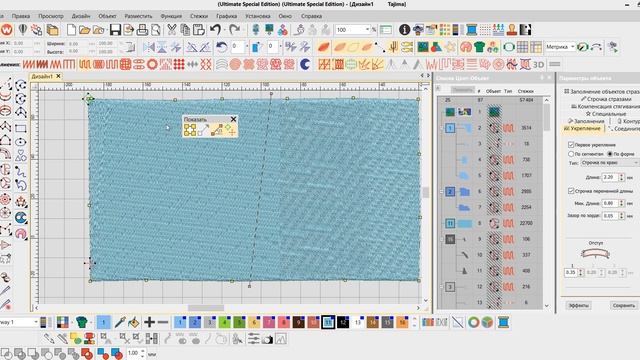Screen dimensions: 640x360
Task: Switch to the Укрепление tab
Action: click(582, 128)
